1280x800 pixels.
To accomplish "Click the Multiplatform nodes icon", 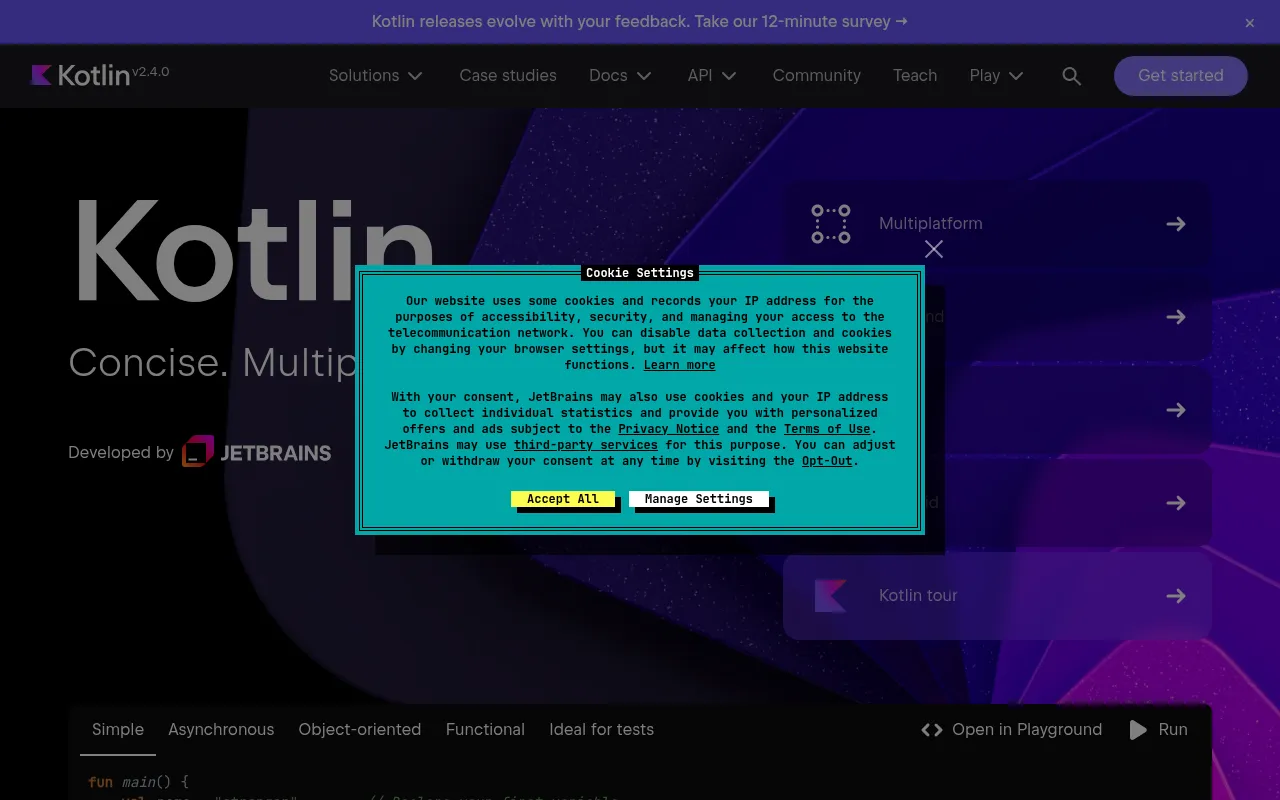I will pyautogui.click(x=831, y=224).
